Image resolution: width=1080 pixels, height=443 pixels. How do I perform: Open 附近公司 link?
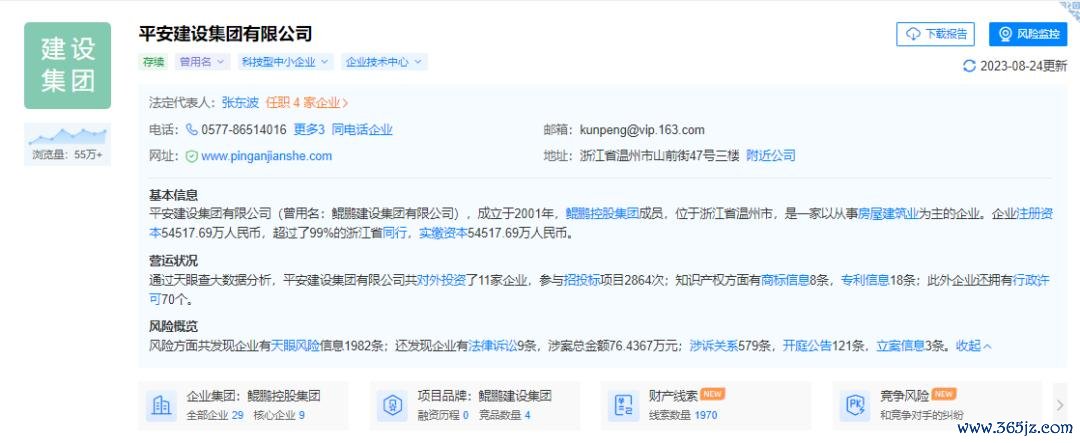pyautogui.click(x=771, y=156)
